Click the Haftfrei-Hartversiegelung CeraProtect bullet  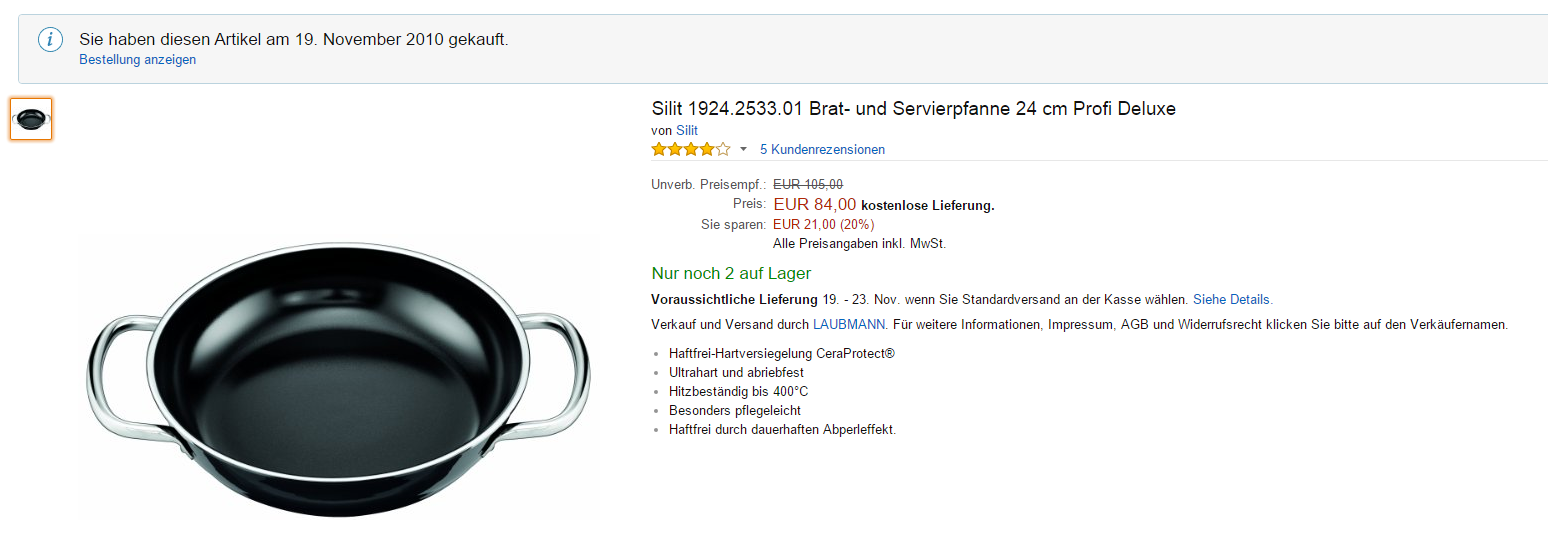point(782,354)
